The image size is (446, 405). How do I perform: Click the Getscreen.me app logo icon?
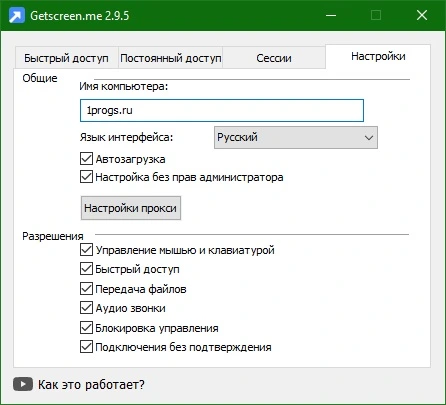(17, 15)
